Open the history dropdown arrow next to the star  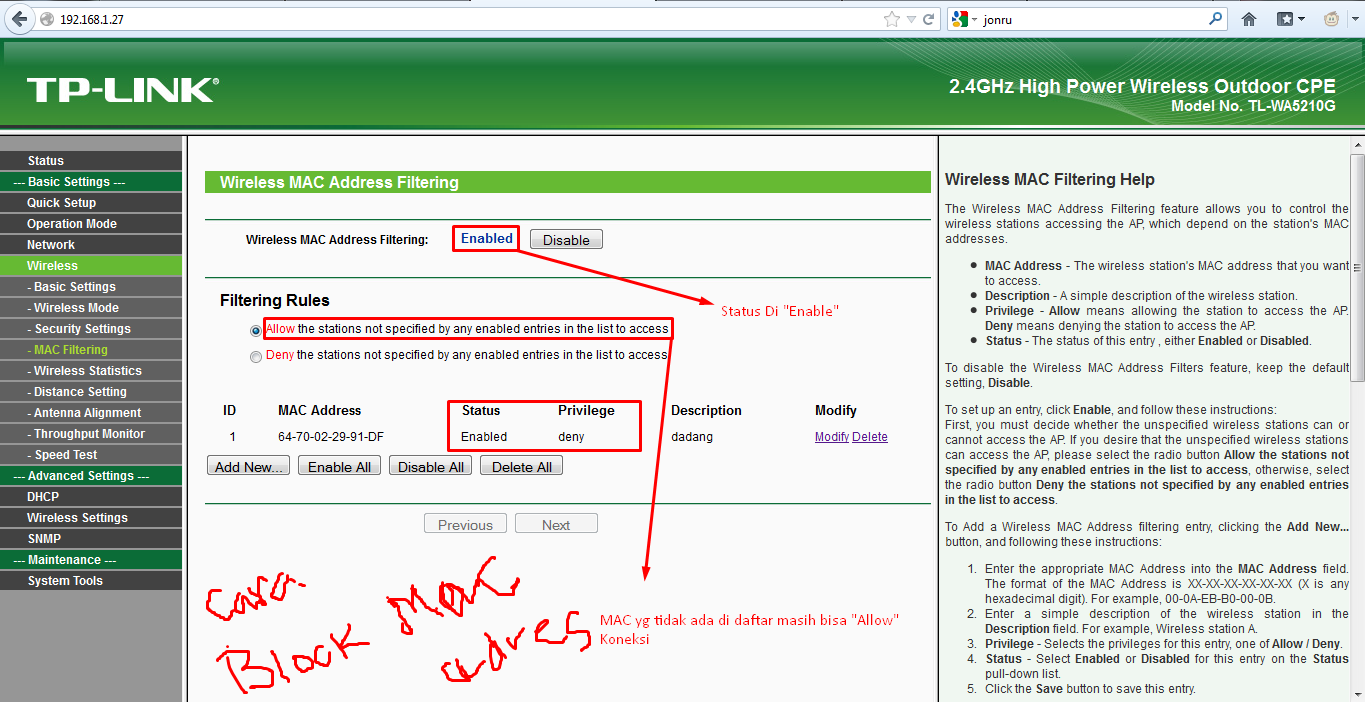(x=912, y=19)
